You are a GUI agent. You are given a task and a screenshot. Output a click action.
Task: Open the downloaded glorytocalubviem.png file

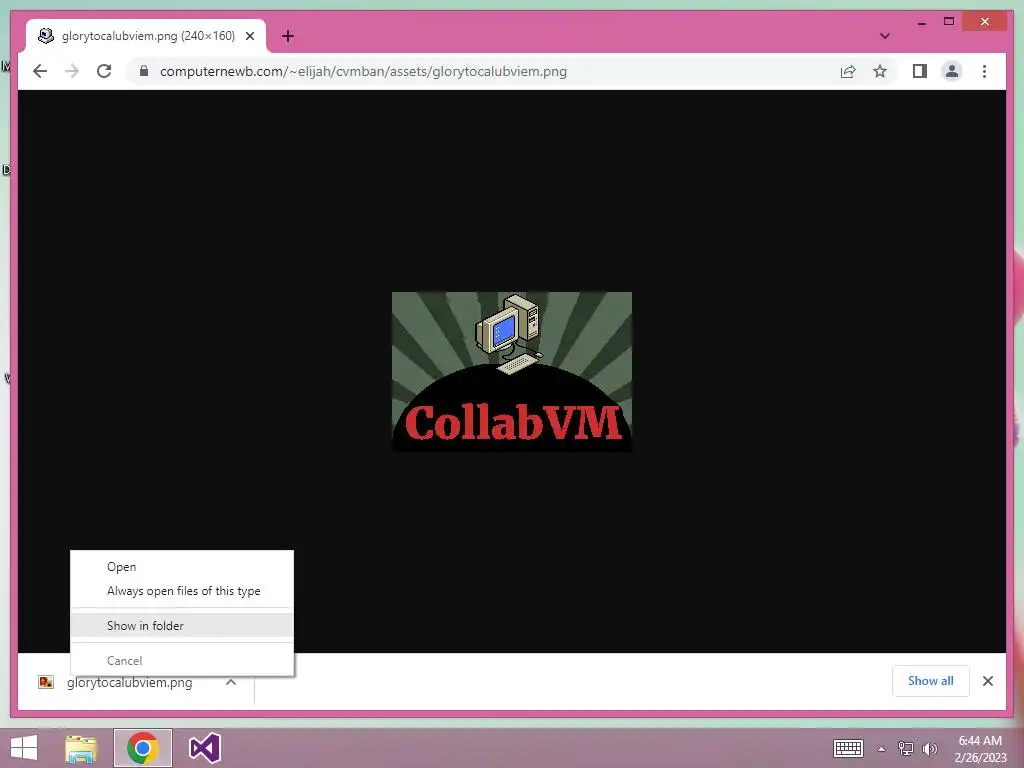click(129, 682)
